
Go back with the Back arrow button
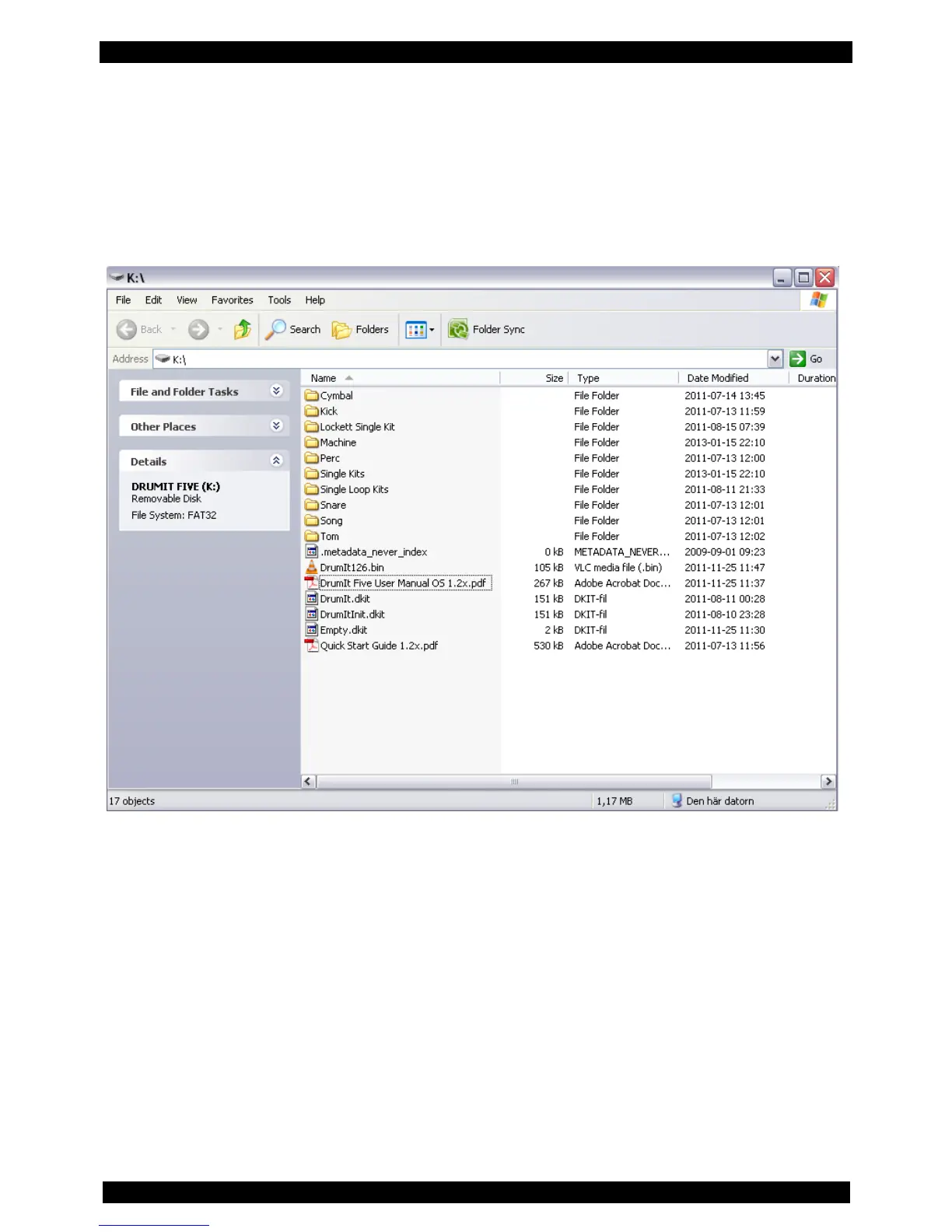[139, 330]
